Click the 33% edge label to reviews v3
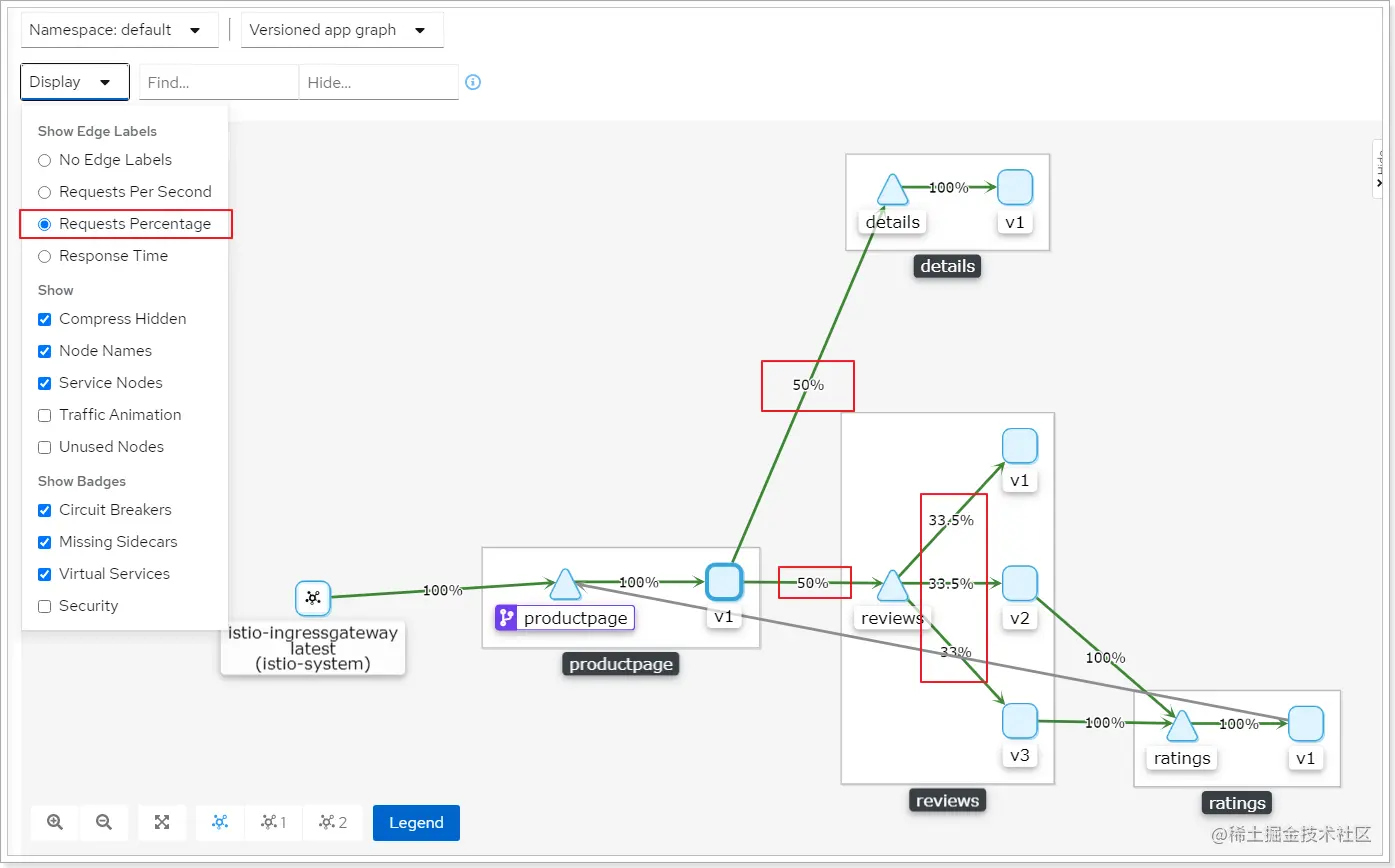 pyautogui.click(x=955, y=652)
